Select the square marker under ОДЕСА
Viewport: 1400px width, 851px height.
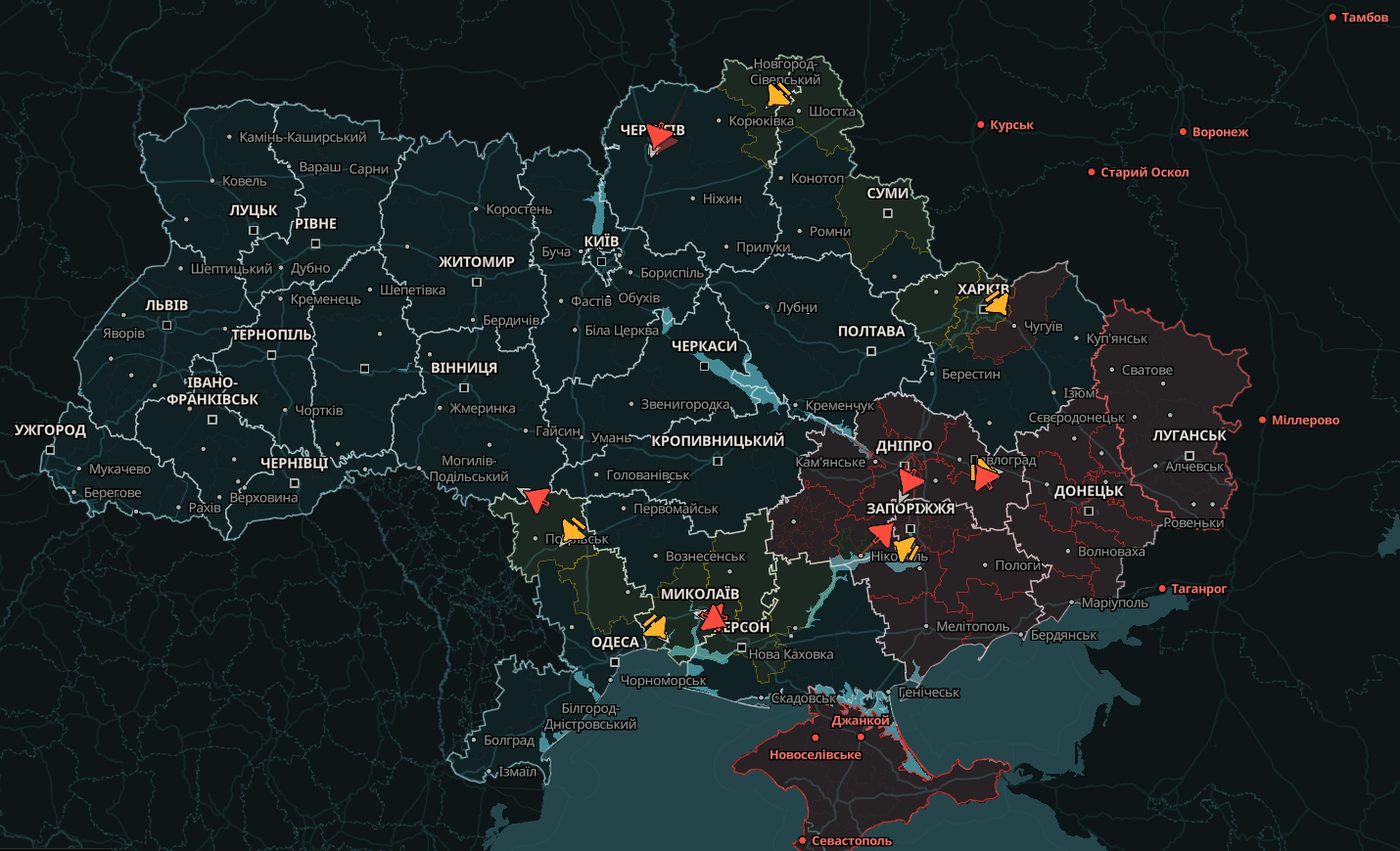click(614, 661)
